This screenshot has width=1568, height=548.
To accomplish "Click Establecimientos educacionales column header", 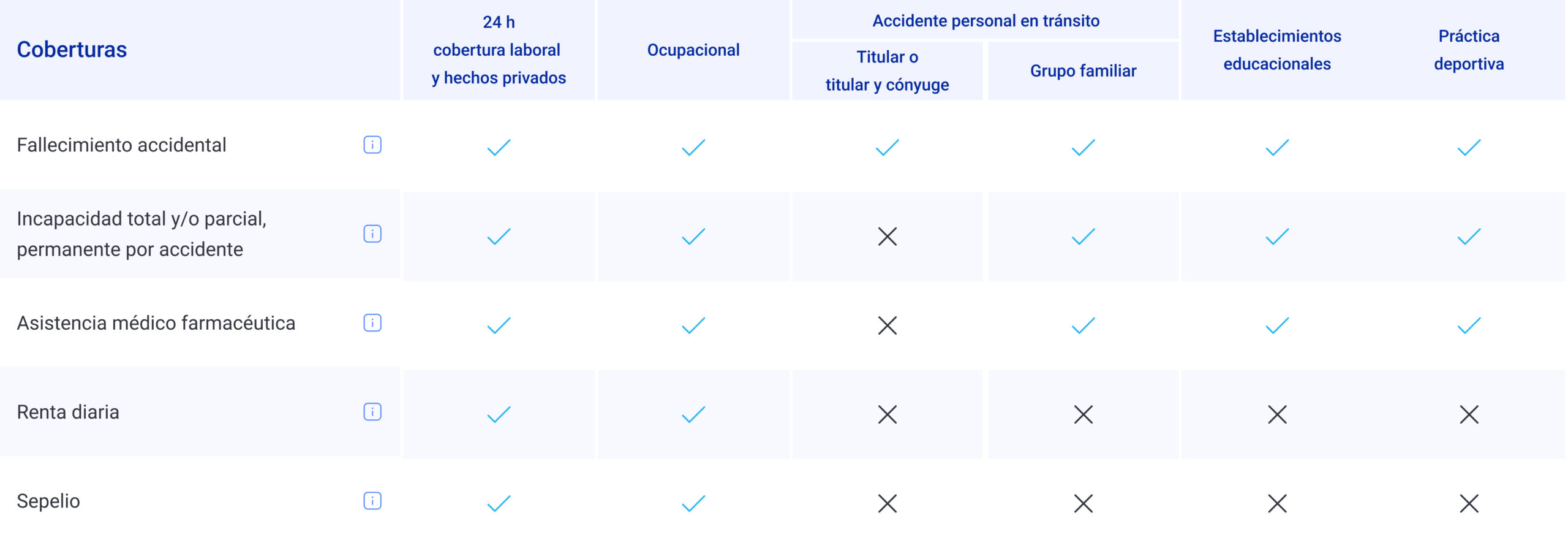I will point(1277,50).
